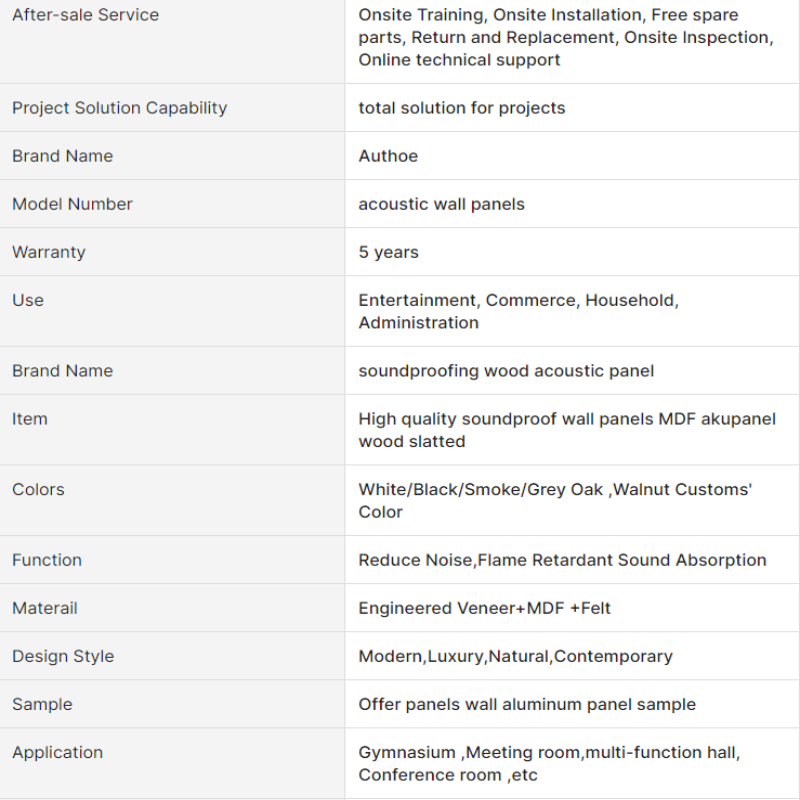Click the "Colors" row label
The width and height of the screenshot is (800, 800).
tap(38, 489)
